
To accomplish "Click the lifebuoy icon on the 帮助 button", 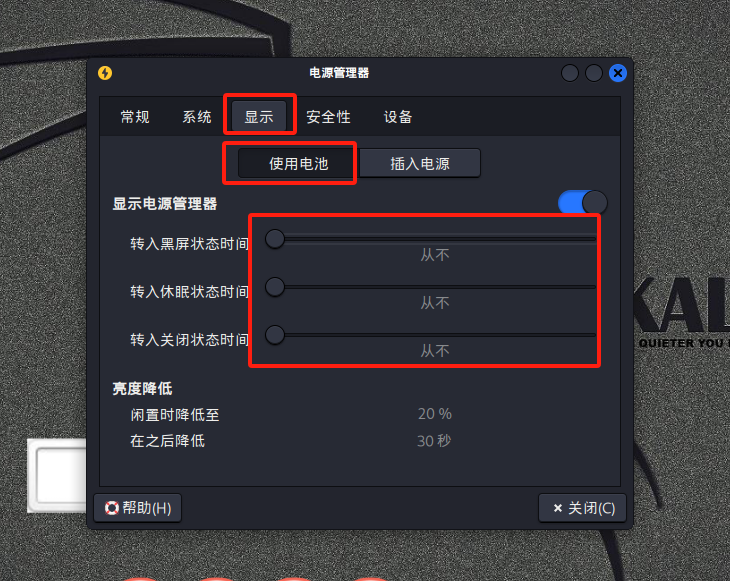I will click(112, 508).
